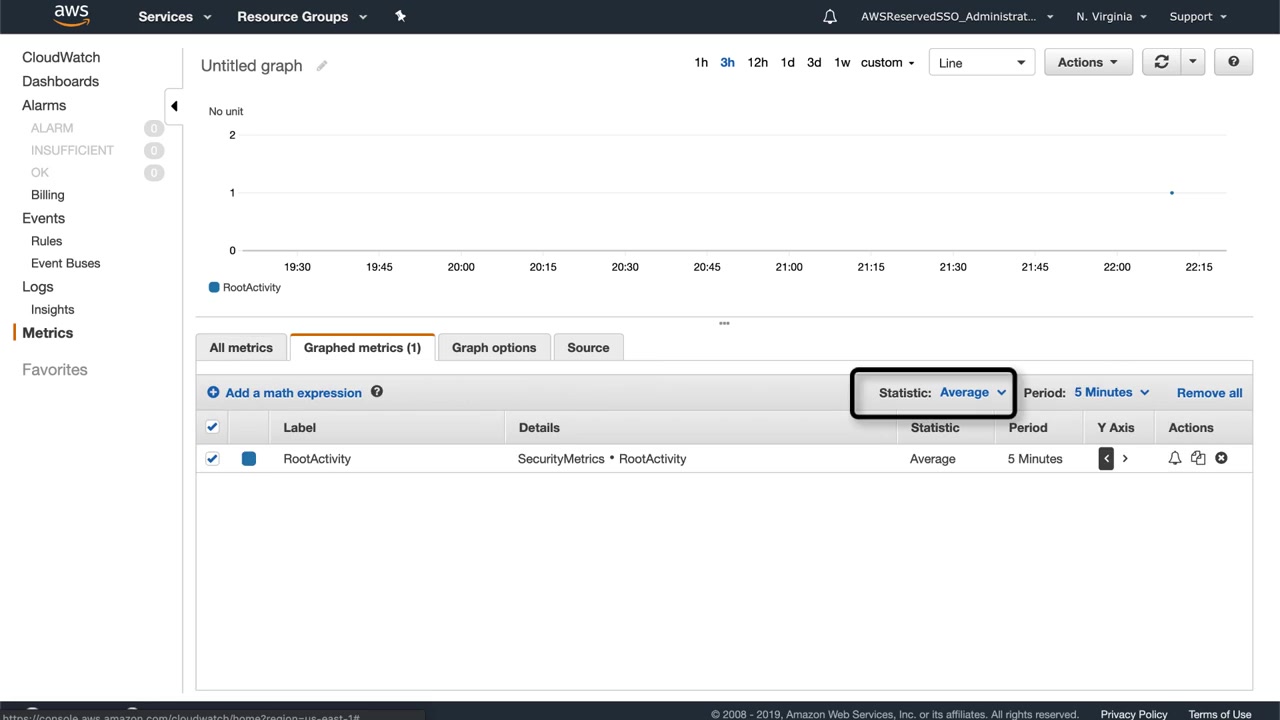The width and height of the screenshot is (1280, 720).
Task: Create alarm using the RootActivity bell icon
Action: click(x=1175, y=458)
